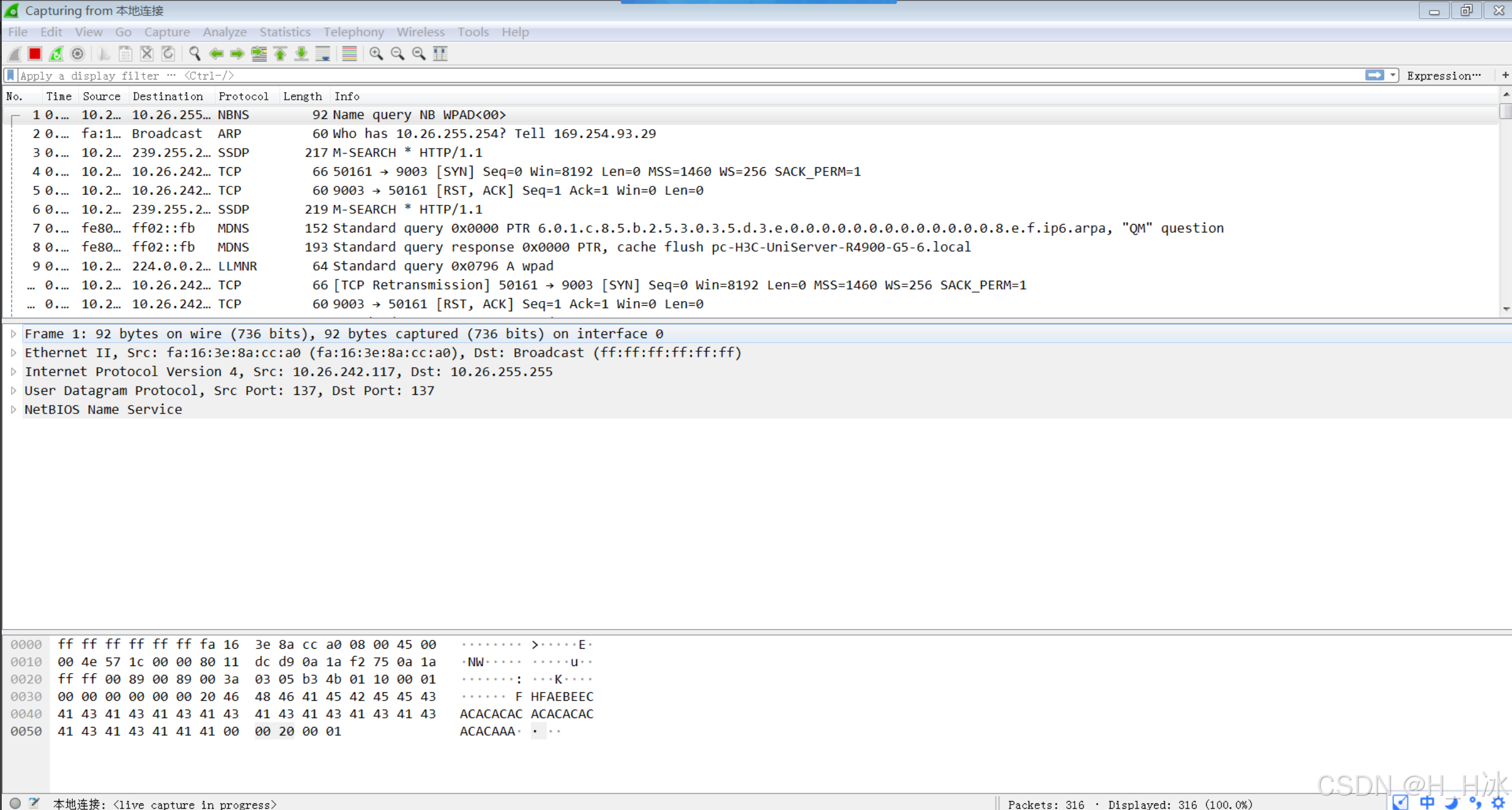Image resolution: width=1512 pixels, height=810 pixels.
Task: Open capture options gear icon
Action: (x=78, y=54)
